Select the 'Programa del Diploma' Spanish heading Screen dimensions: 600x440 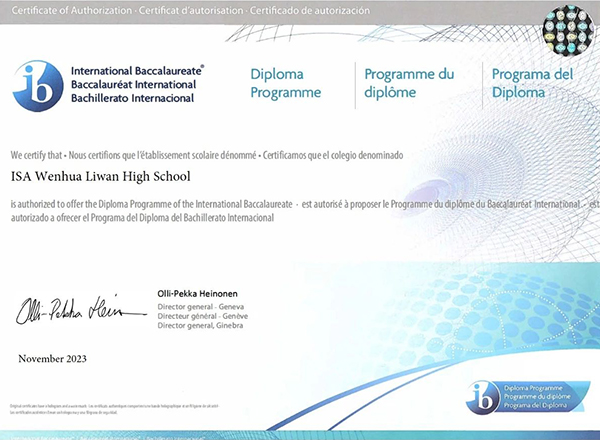coord(531,84)
